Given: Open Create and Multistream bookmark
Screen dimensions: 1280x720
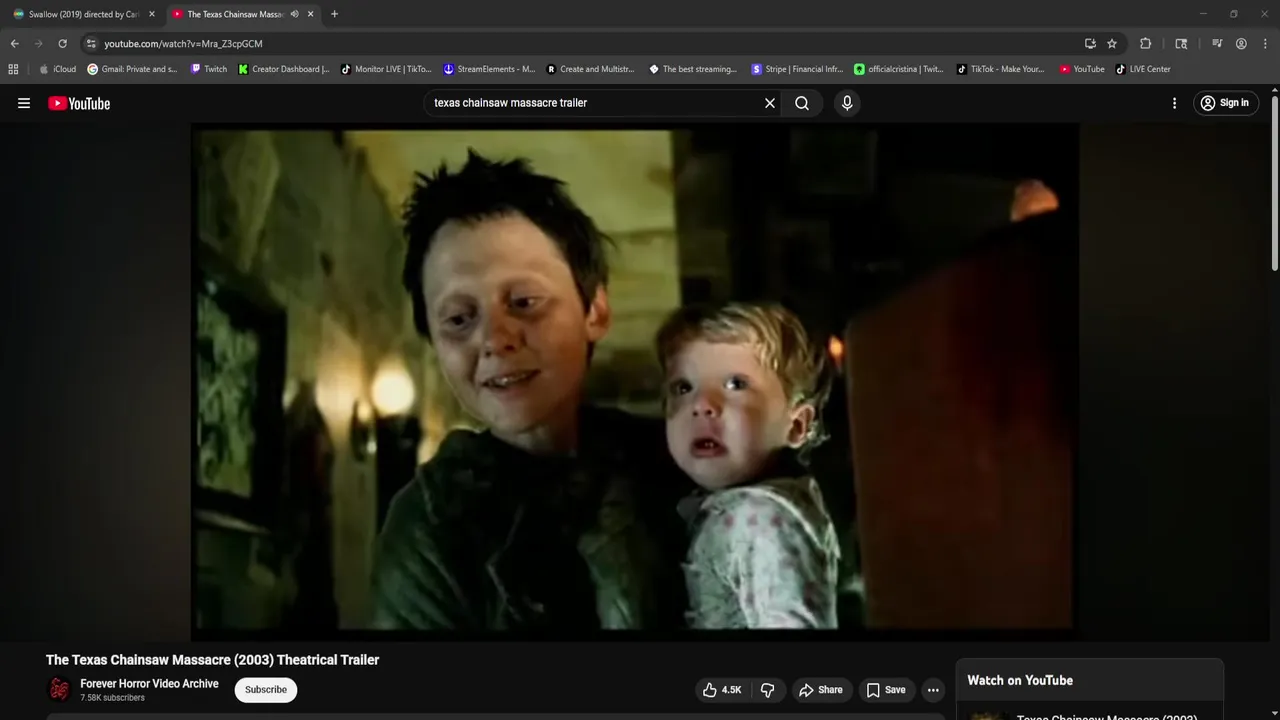Looking at the screenshot, I should (590, 69).
